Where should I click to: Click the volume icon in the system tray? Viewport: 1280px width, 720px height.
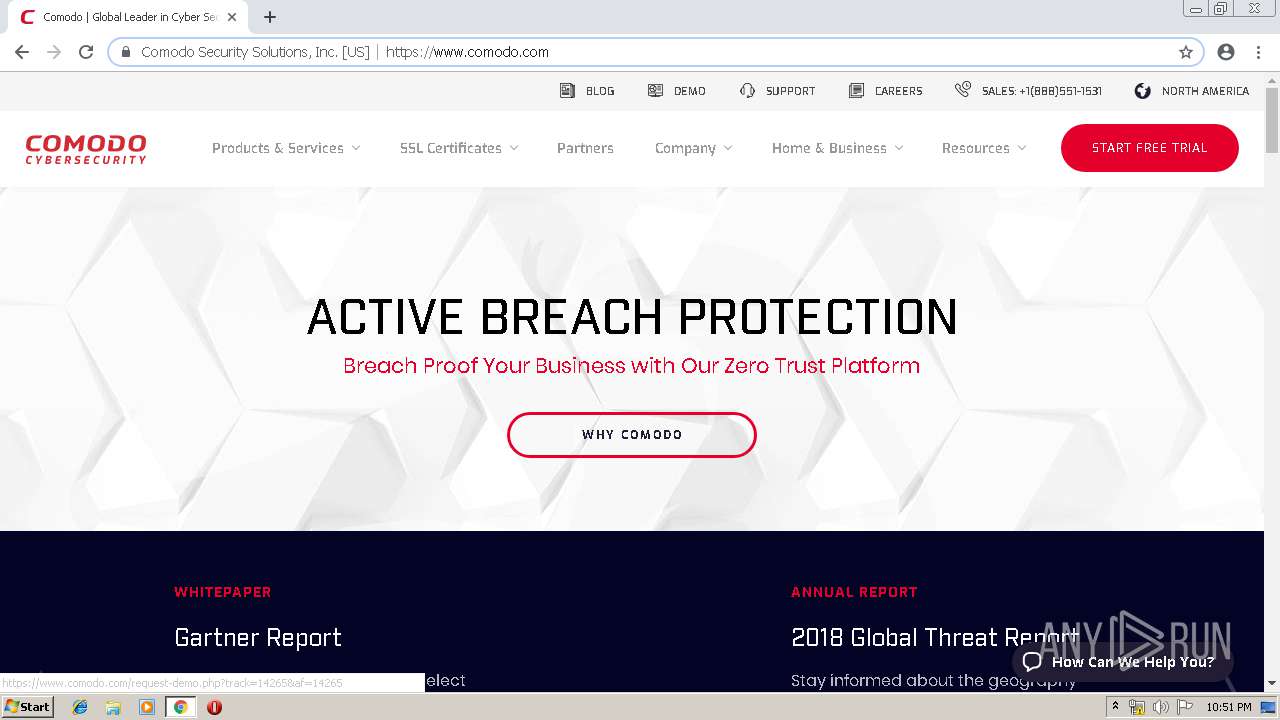point(1160,707)
